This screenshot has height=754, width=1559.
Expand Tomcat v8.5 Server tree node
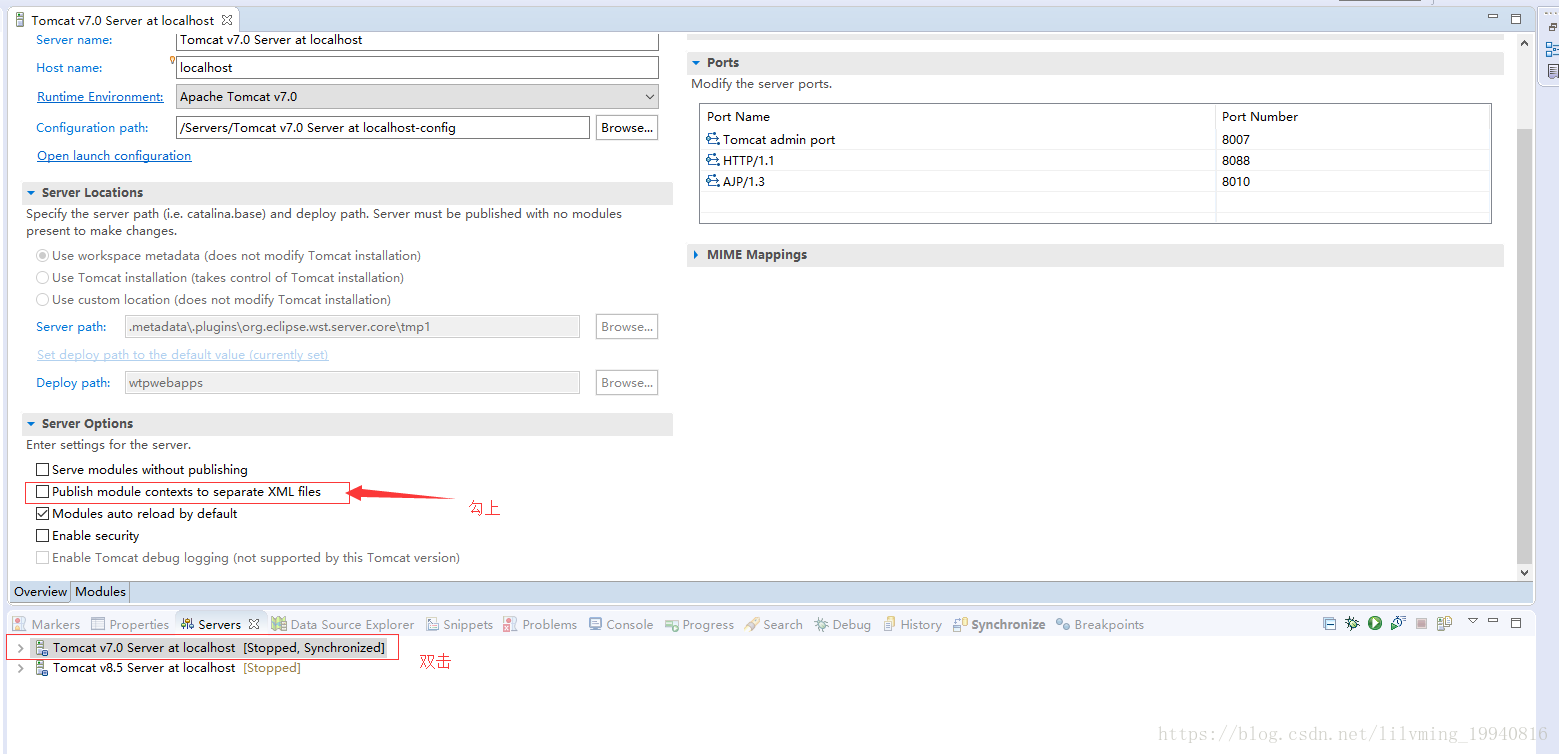point(20,668)
